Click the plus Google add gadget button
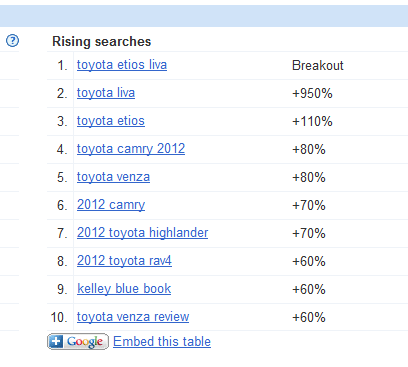 click(78, 341)
